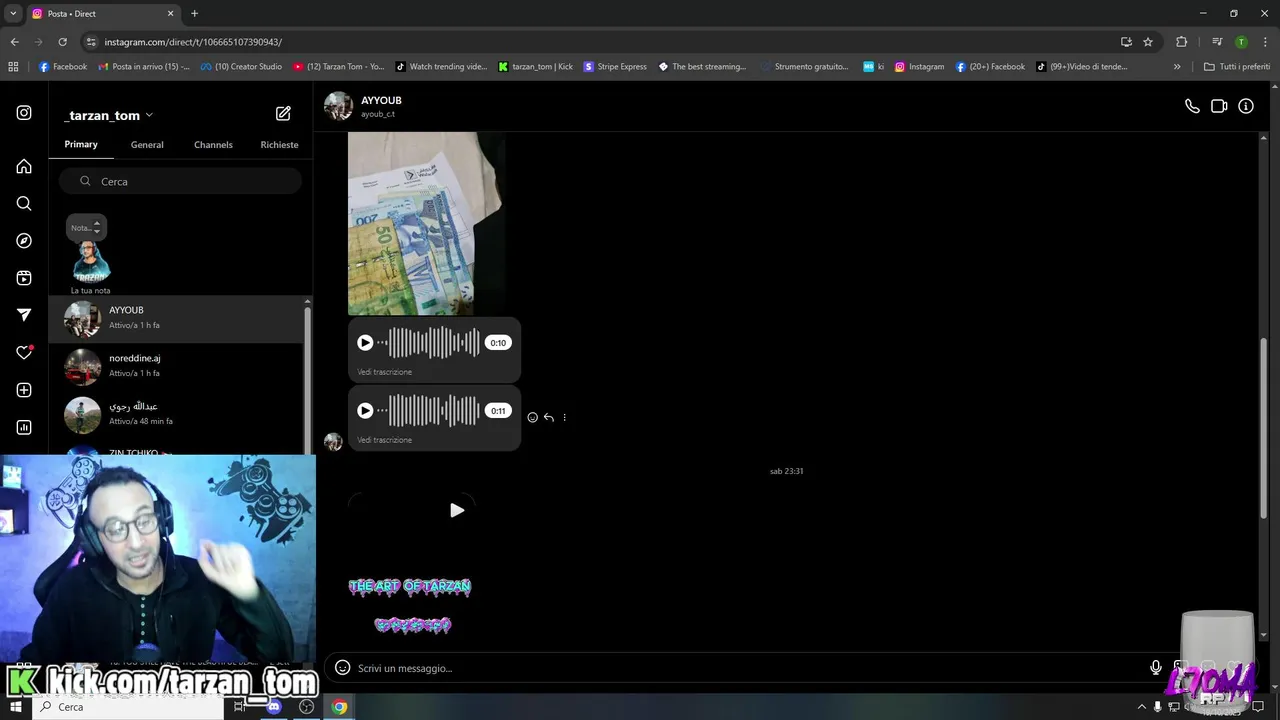Click your note avatar "La tua nota"
Screen dimensions: 1280x720
pos(90,262)
